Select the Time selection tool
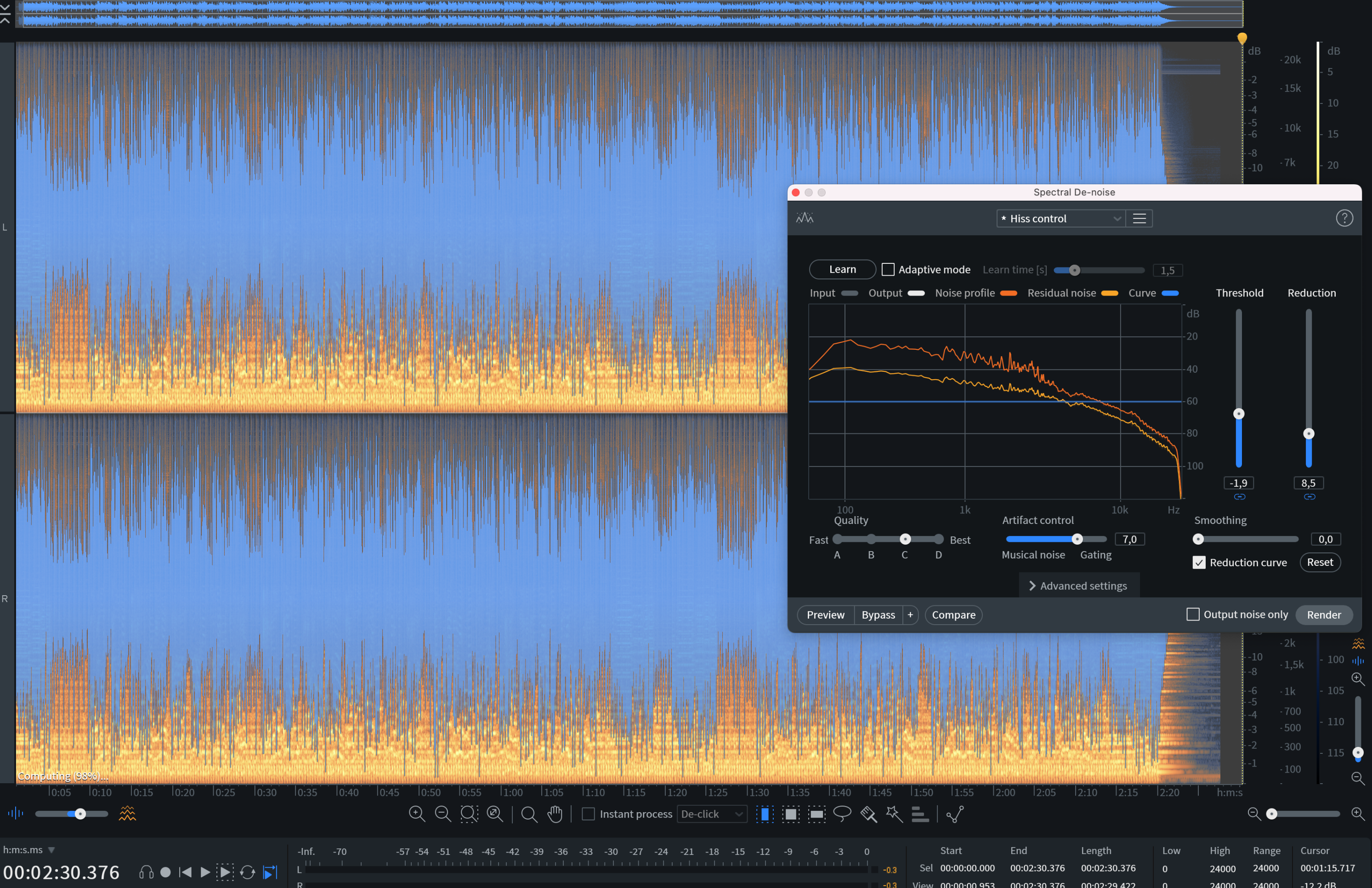The width and height of the screenshot is (1372, 888). coord(765,814)
